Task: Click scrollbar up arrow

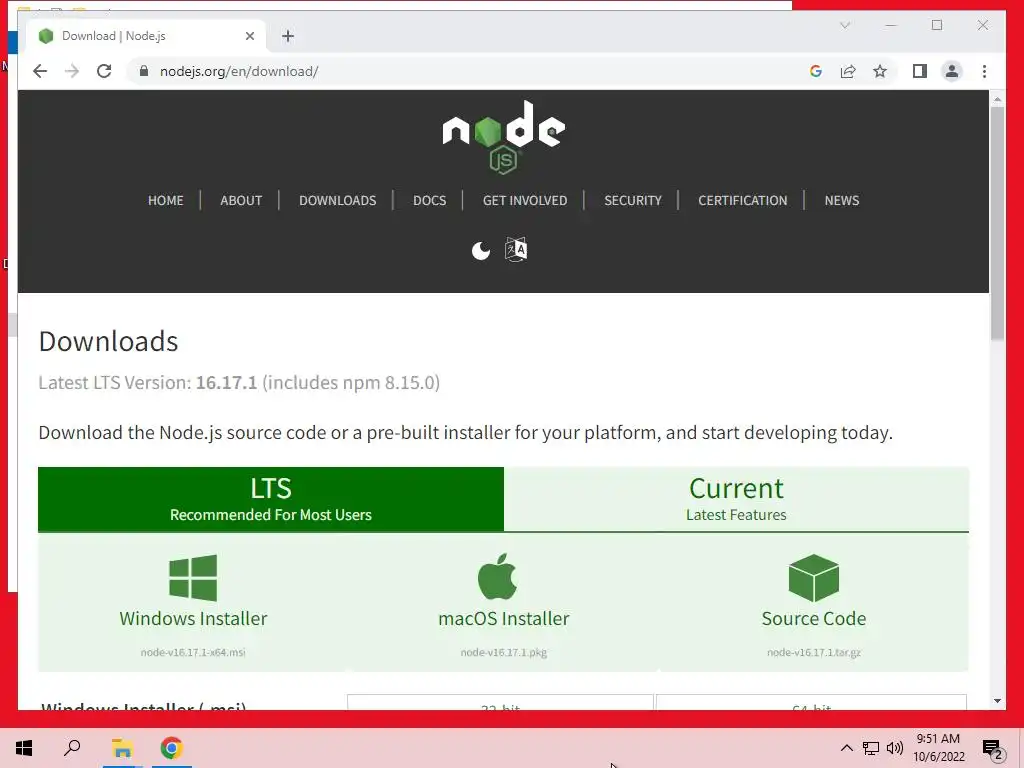Action: tap(997, 99)
